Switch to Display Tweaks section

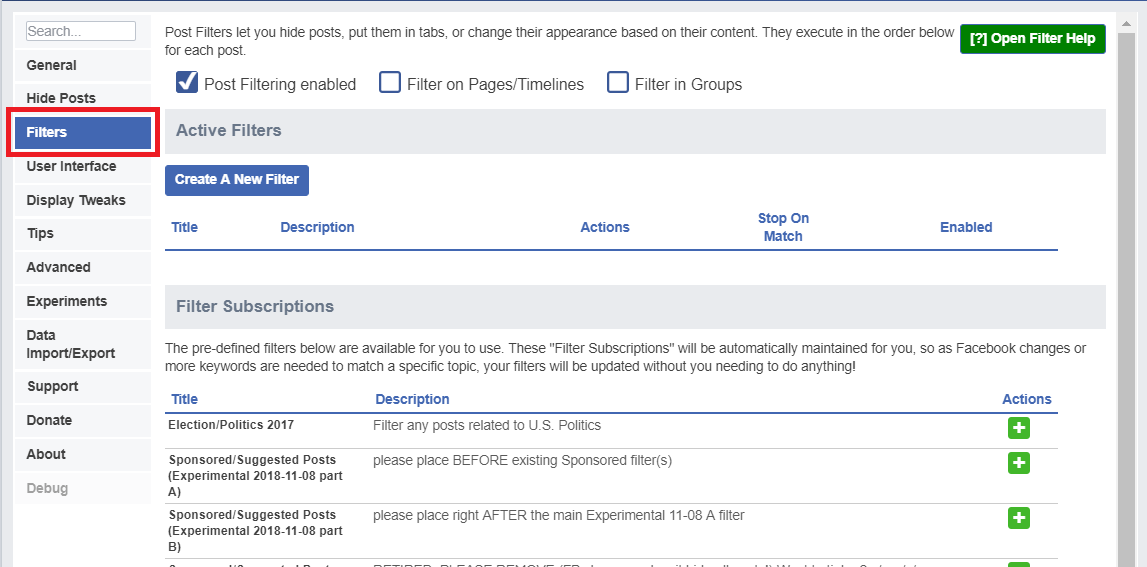[76, 200]
